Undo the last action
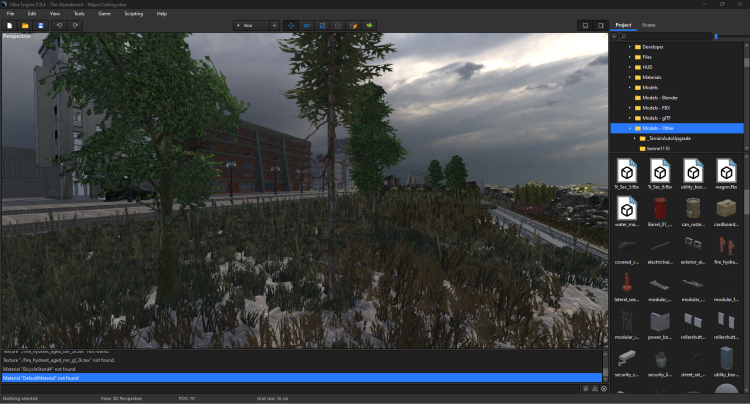This screenshot has width=750, height=404. [x=59, y=25]
